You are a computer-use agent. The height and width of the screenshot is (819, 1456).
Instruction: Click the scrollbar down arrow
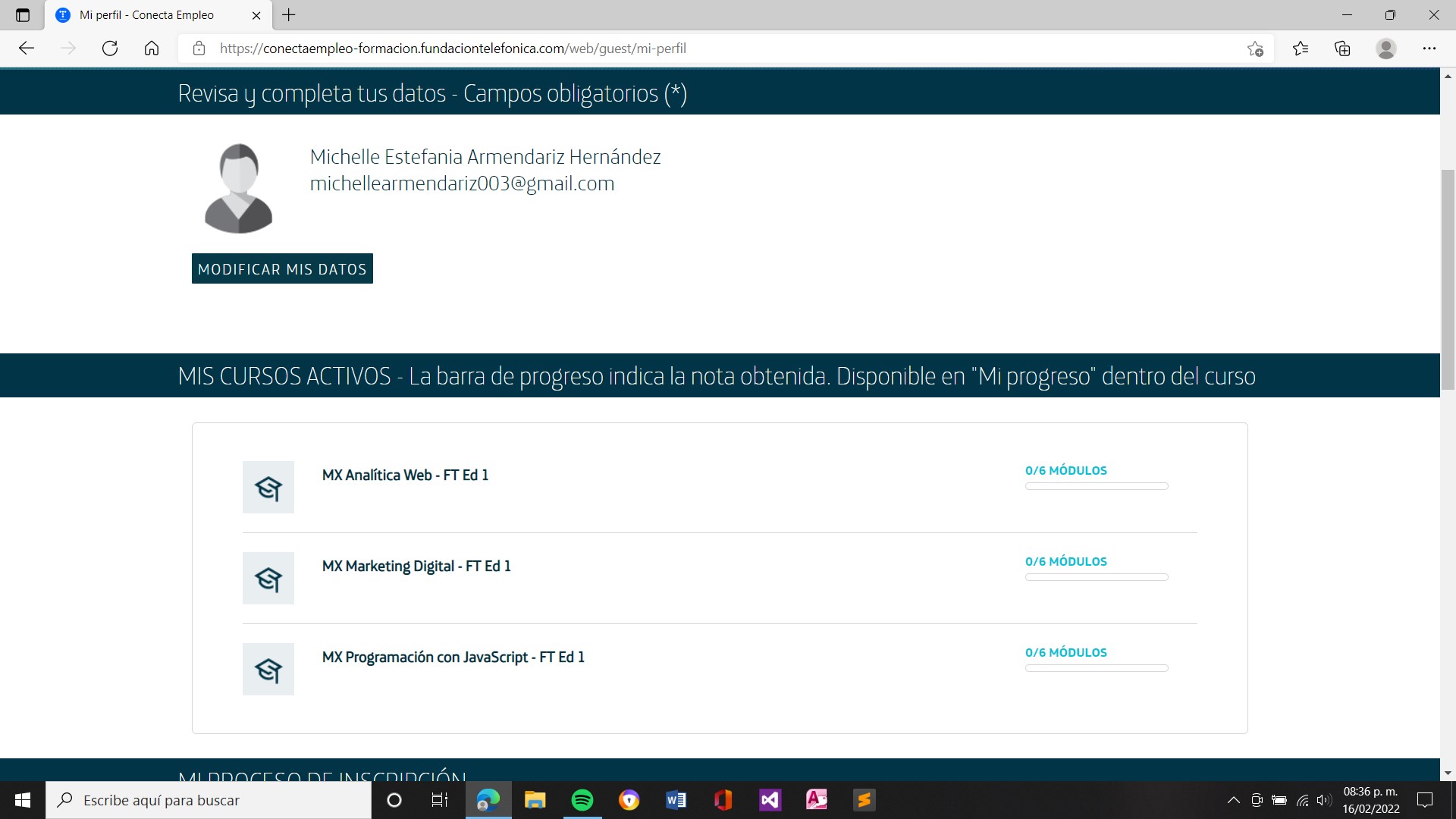point(1448,773)
